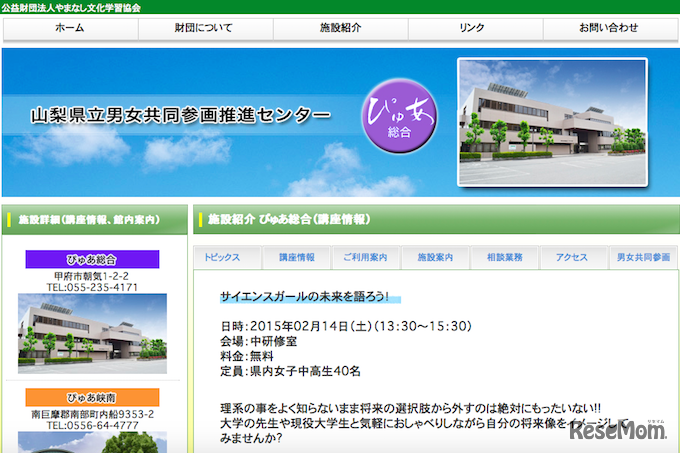Click the orange ぴゅあ峡南 sidebar button
The image size is (680, 453).
tap(93, 396)
